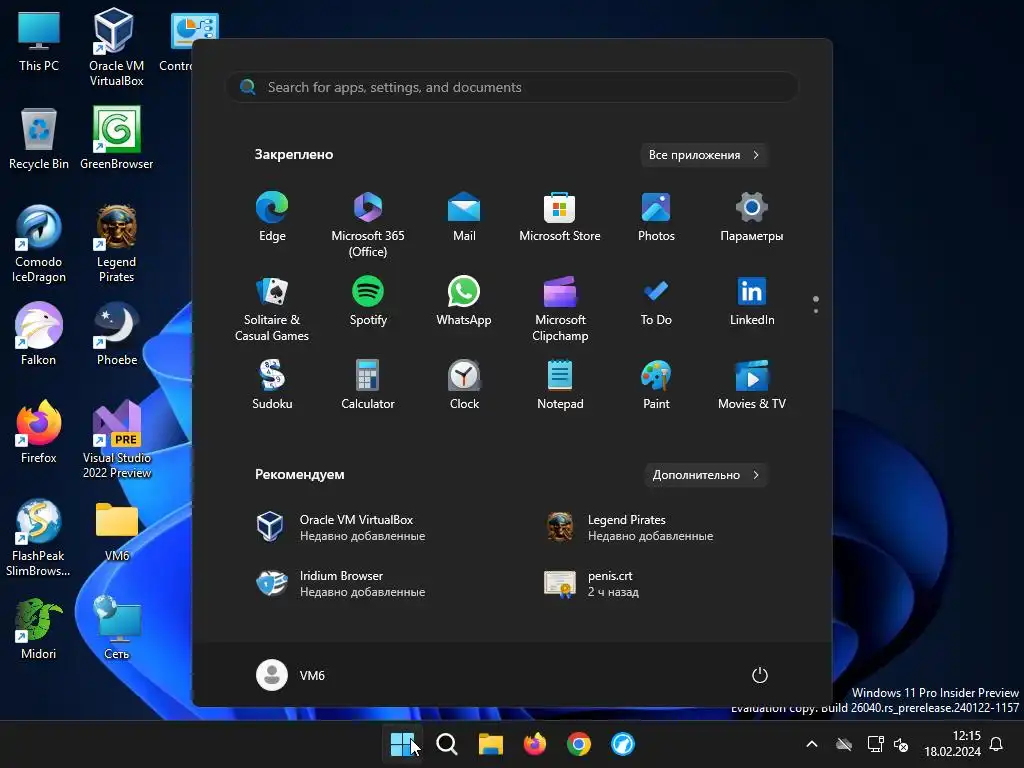Select This PC desktop icon
Screen dimensions: 1024x768
(x=39, y=41)
